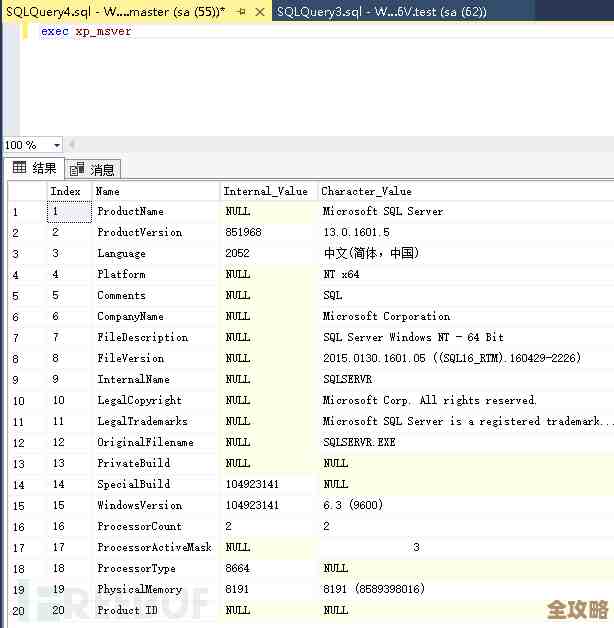Select the LegalTrademarks cell
The height and width of the screenshot is (628, 614).
click(x=156, y=421)
